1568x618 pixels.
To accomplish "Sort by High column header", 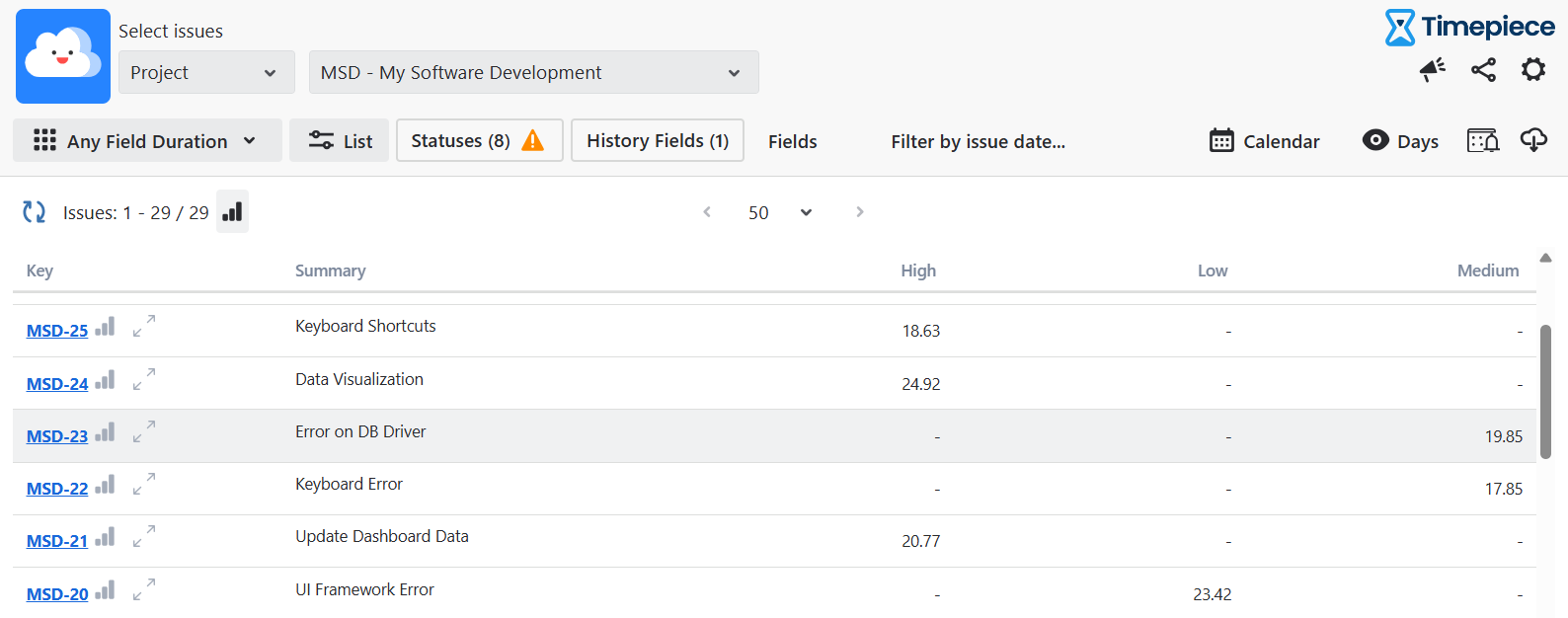I will click(x=918, y=270).
